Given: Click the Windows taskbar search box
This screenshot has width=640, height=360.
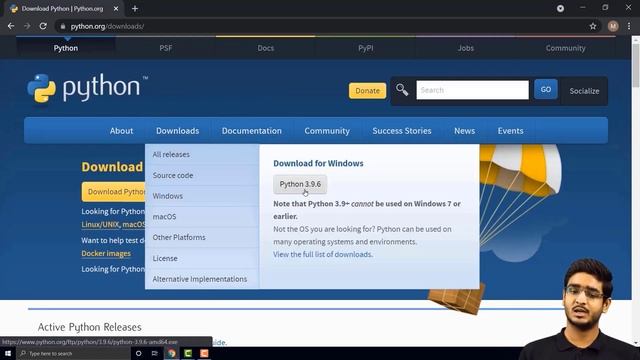Looking at the screenshot, I should 73,353.
